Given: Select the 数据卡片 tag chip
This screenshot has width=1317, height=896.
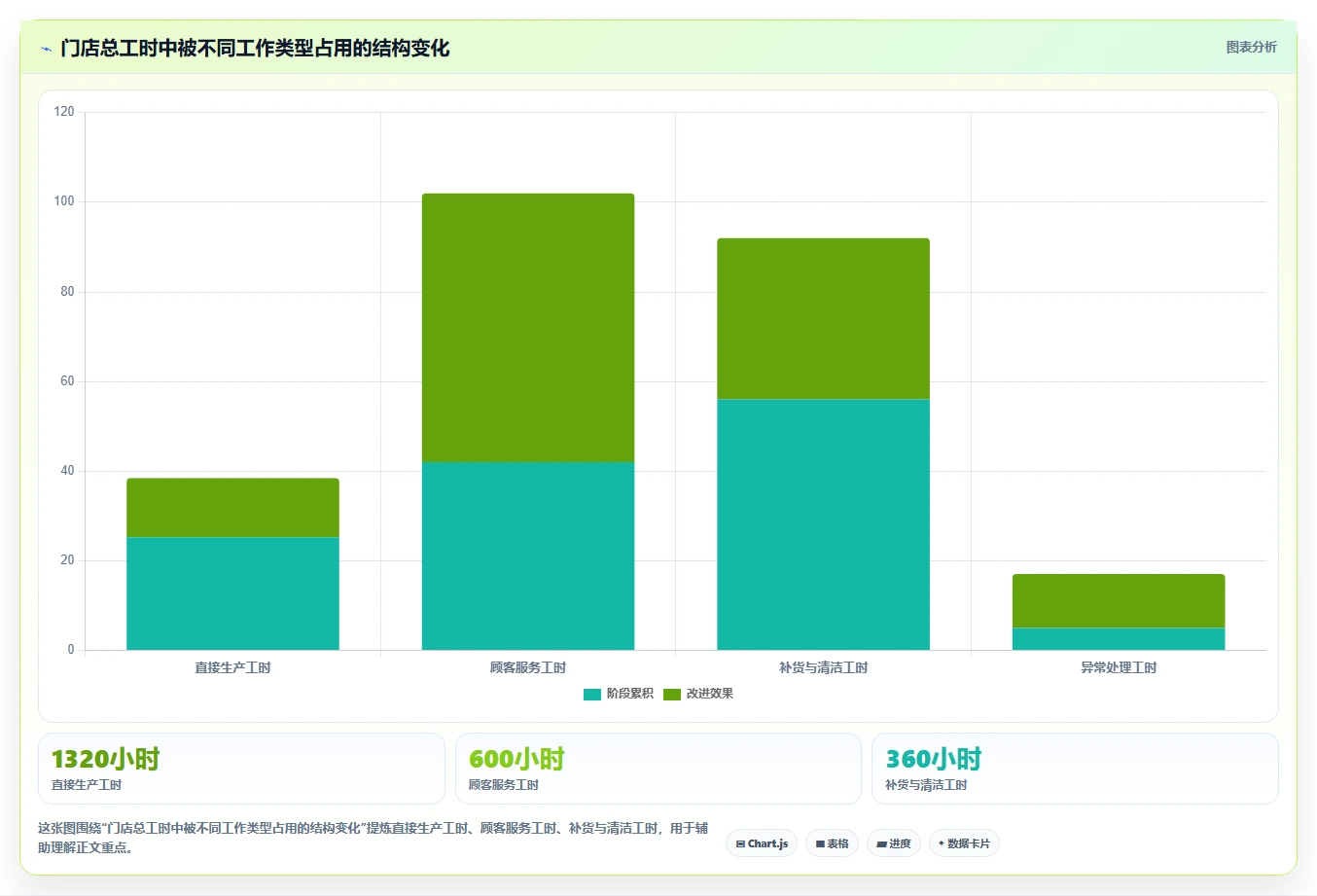Looking at the screenshot, I should coord(964,843).
